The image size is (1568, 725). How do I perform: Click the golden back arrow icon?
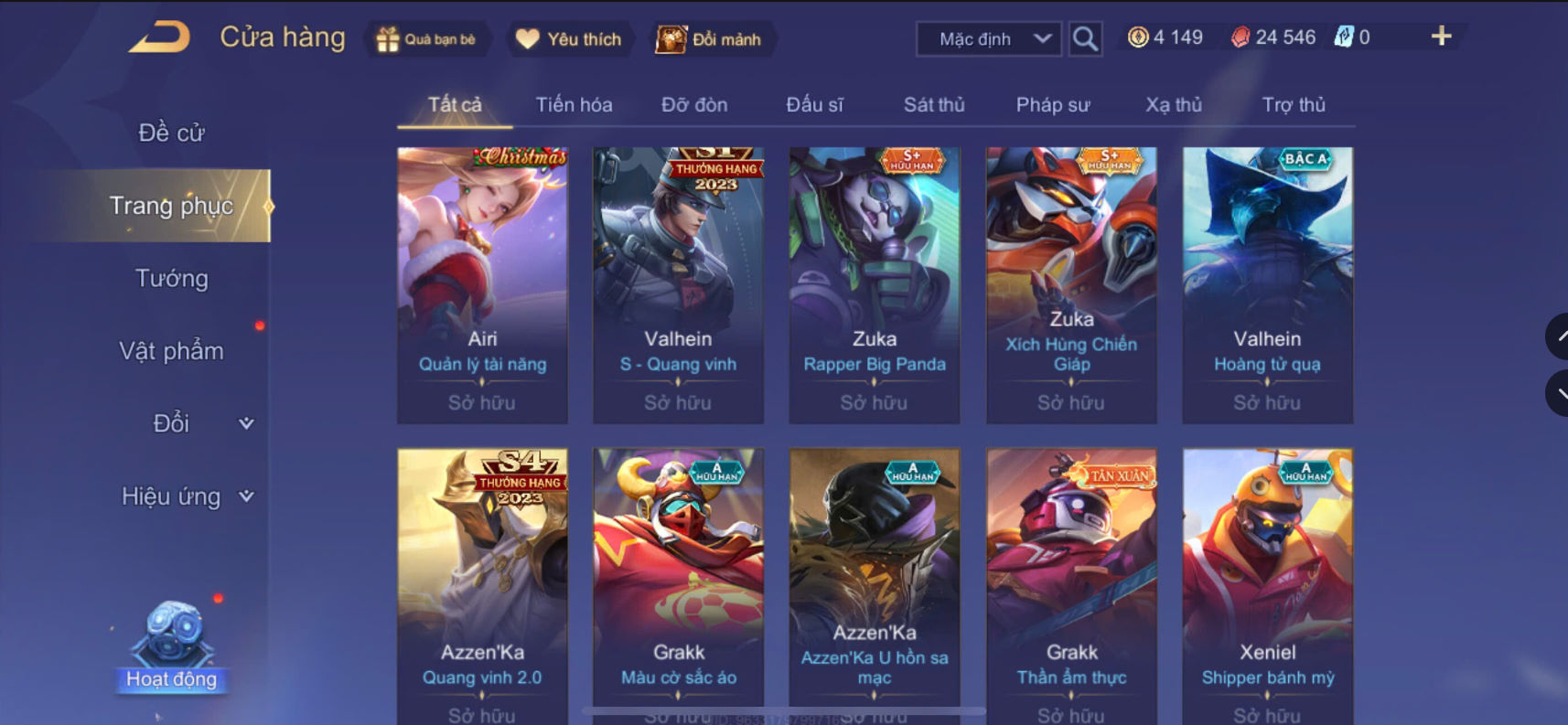click(160, 37)
